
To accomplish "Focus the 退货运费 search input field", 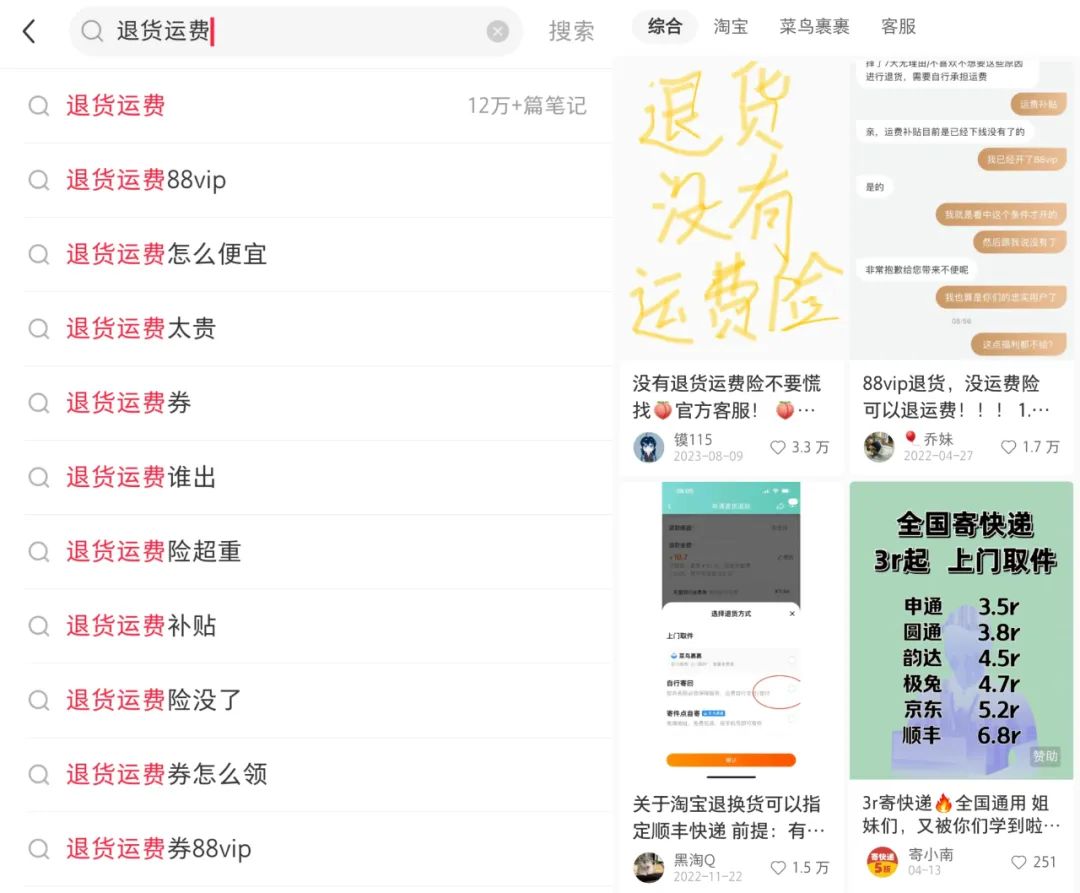I will click(296, 31).
